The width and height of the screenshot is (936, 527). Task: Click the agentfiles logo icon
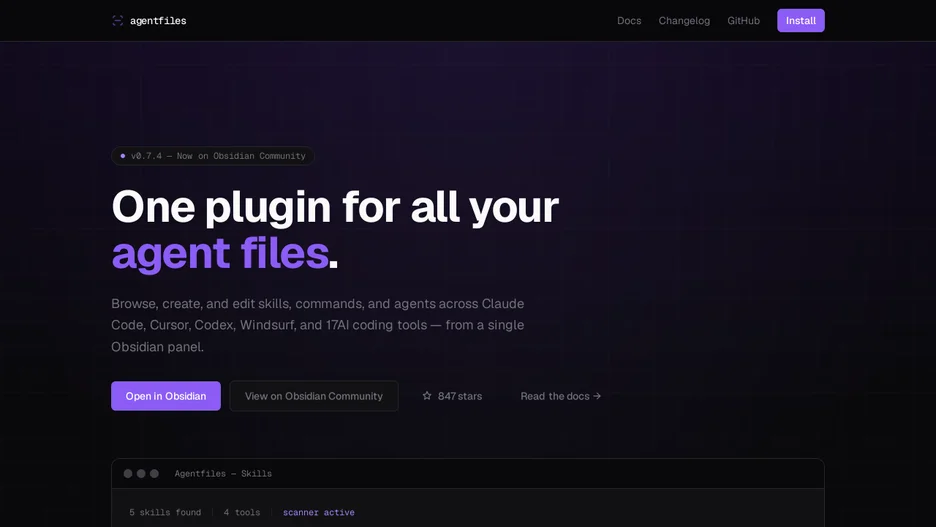click(118, 21)
